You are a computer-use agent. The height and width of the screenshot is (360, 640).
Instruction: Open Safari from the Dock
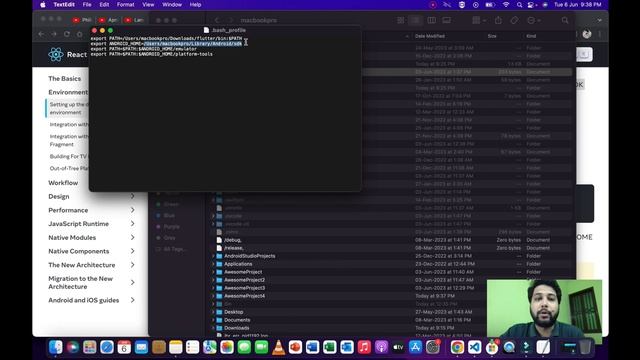click(107, 347)
